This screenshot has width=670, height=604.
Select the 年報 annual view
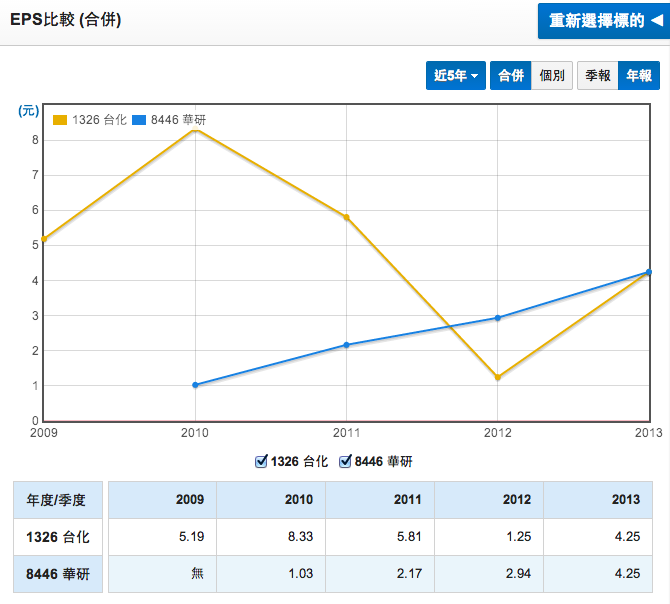pos(639,76)
